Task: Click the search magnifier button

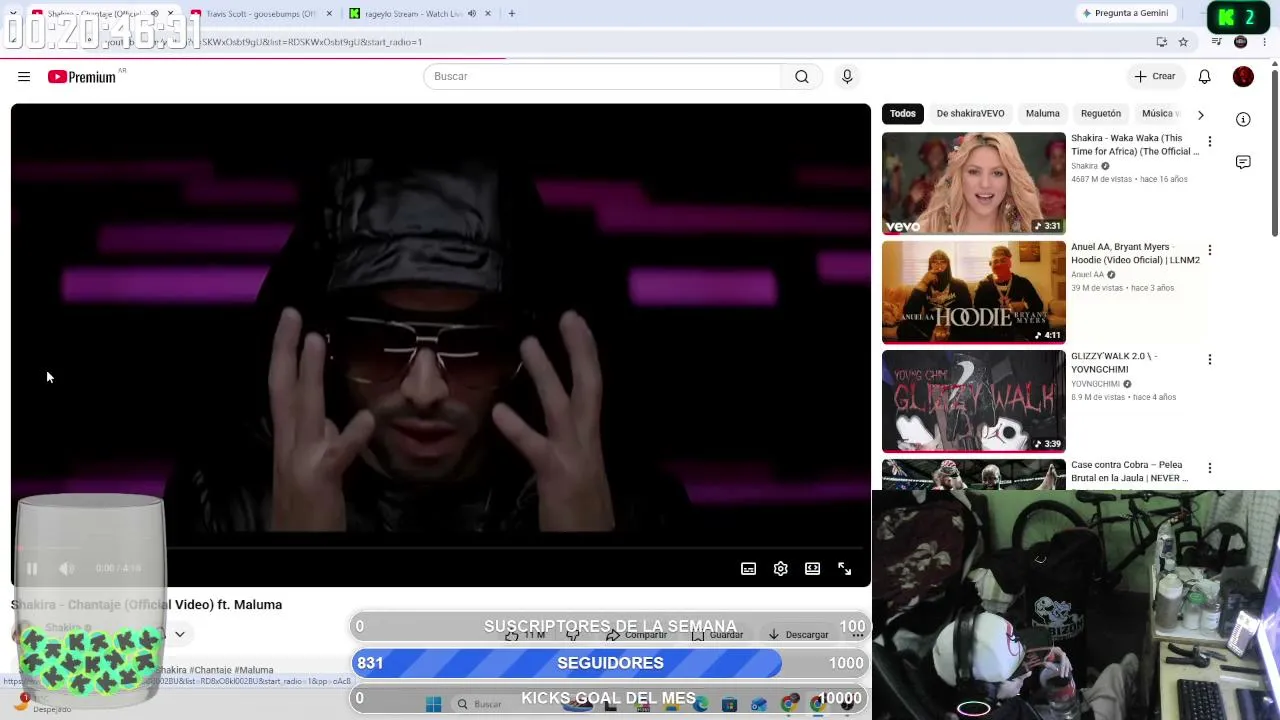Action: click(x=802, y=77)
